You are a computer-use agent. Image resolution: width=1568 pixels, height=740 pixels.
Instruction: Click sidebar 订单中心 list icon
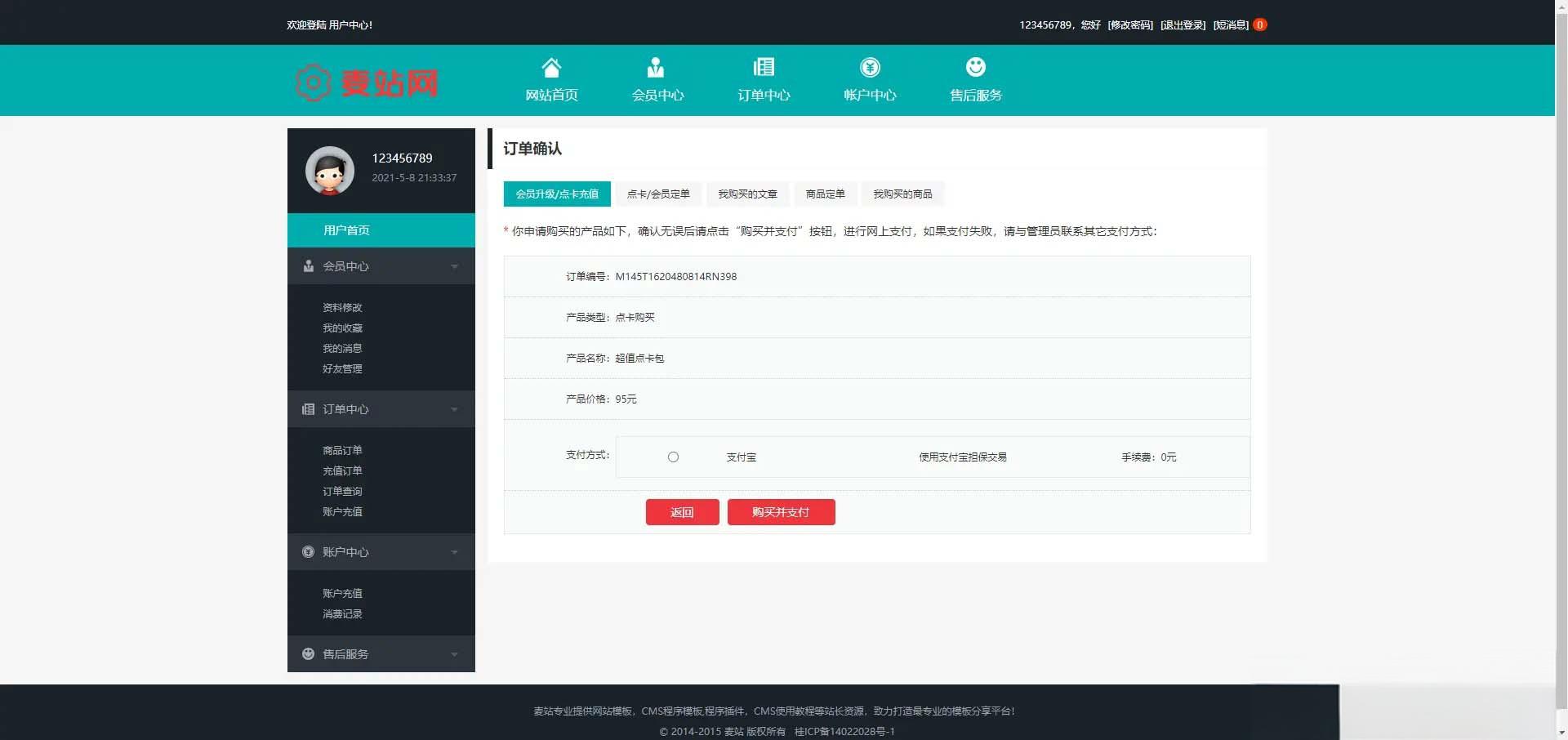308,409
